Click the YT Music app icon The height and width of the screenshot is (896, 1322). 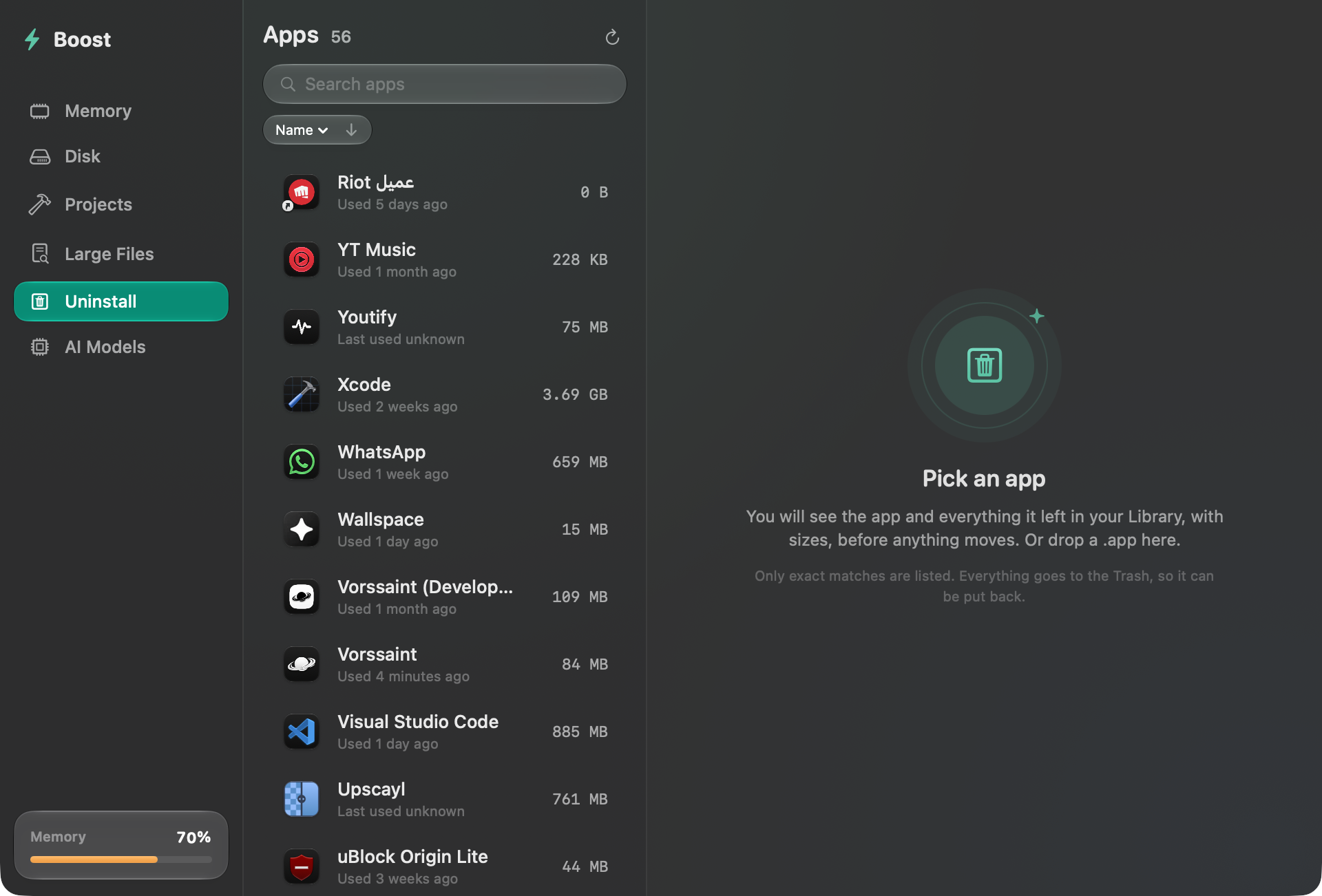[302, 259]
